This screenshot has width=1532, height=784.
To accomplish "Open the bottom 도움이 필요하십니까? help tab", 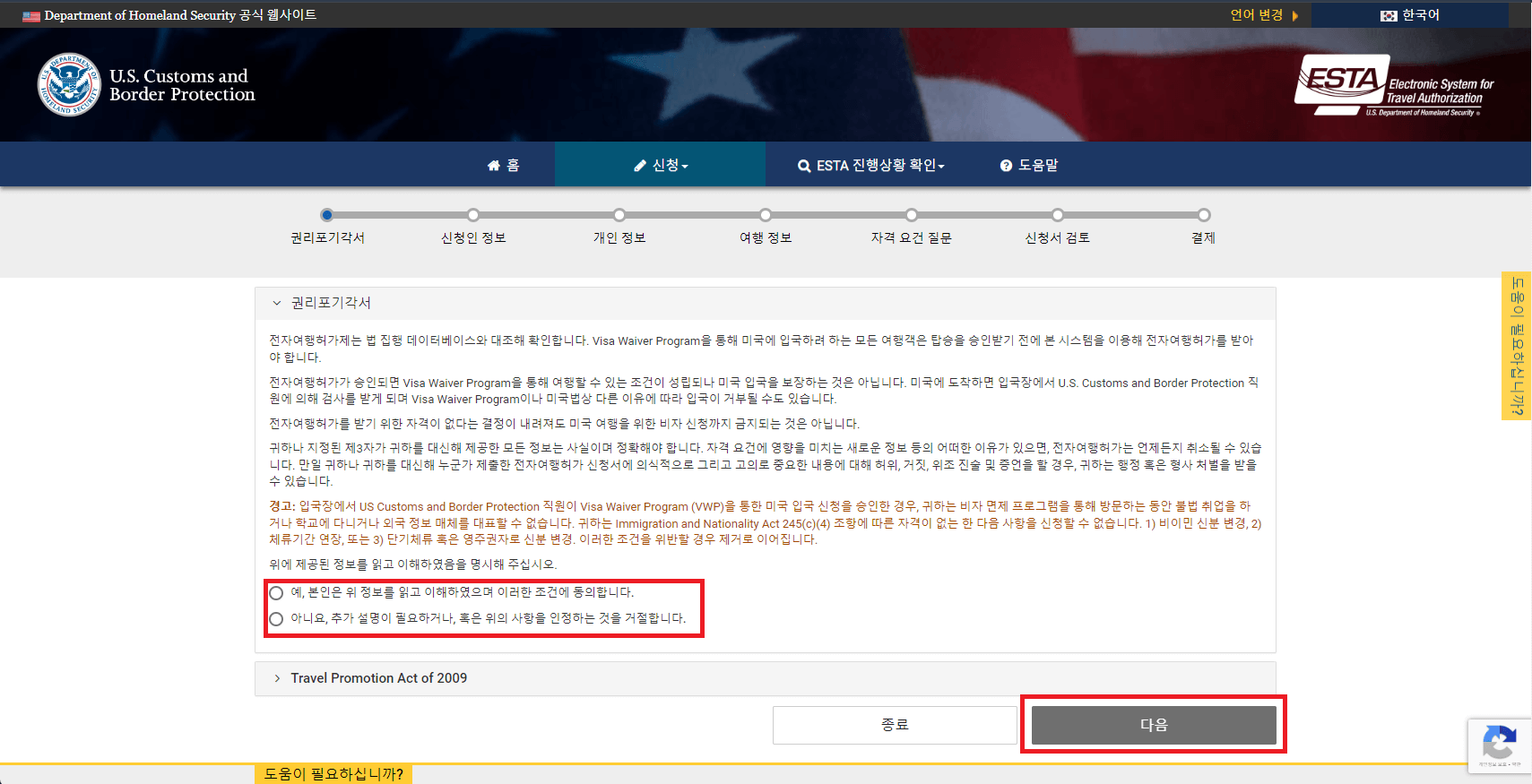I will pyautogui.click(x=333, y=774).
